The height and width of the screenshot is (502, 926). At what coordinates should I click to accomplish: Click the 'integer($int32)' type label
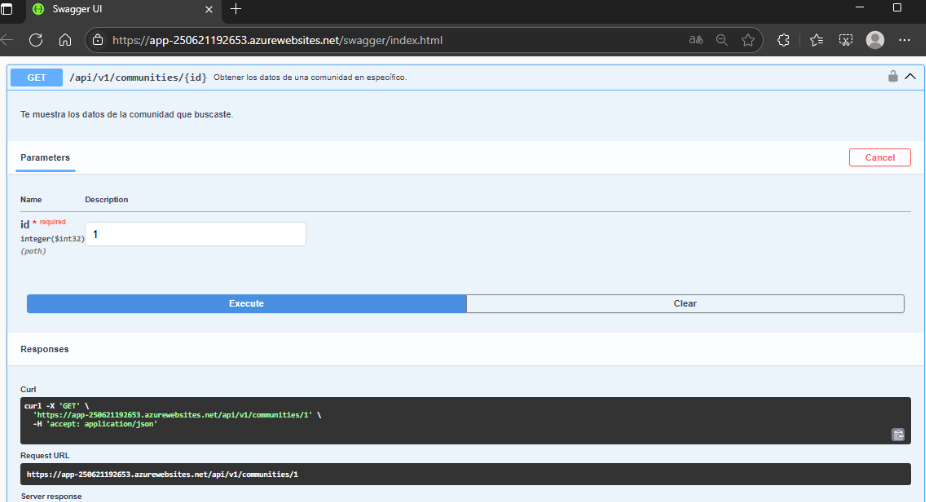point(53,239)
